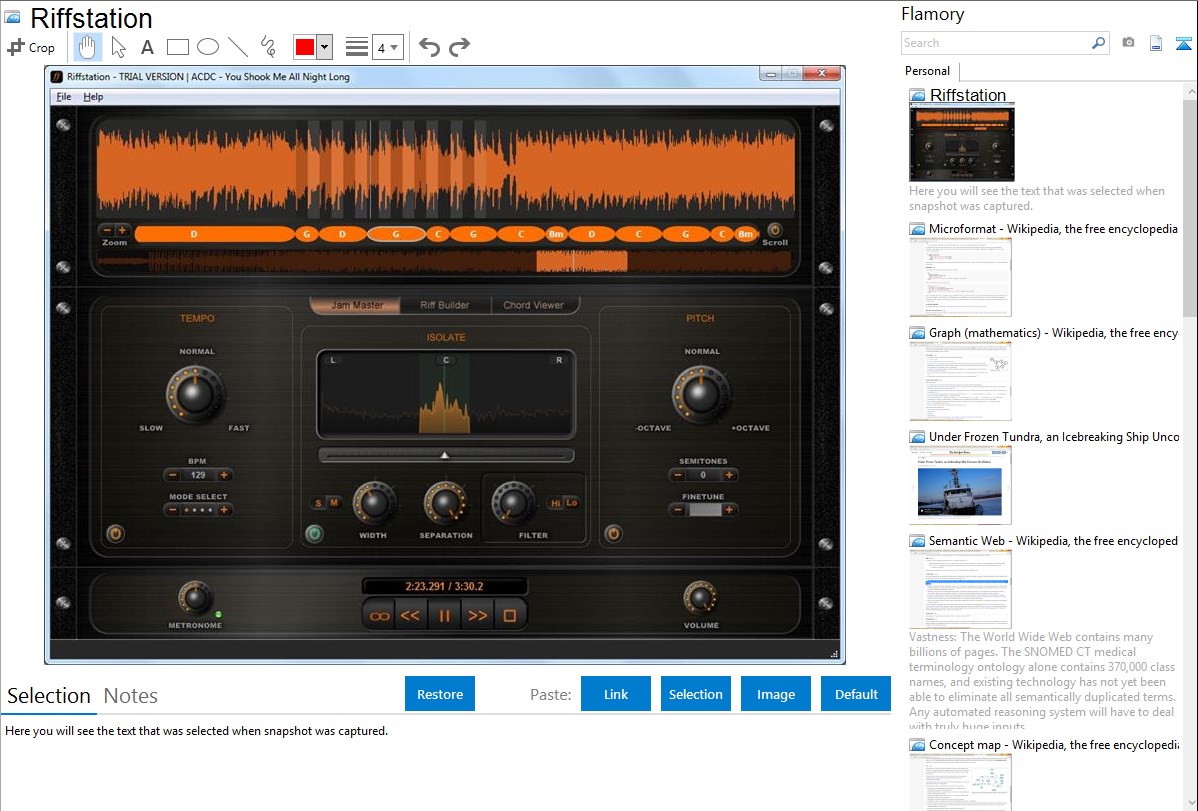
Task: Click the page icon beside the camera
Action: click(x=1156, y=43)
